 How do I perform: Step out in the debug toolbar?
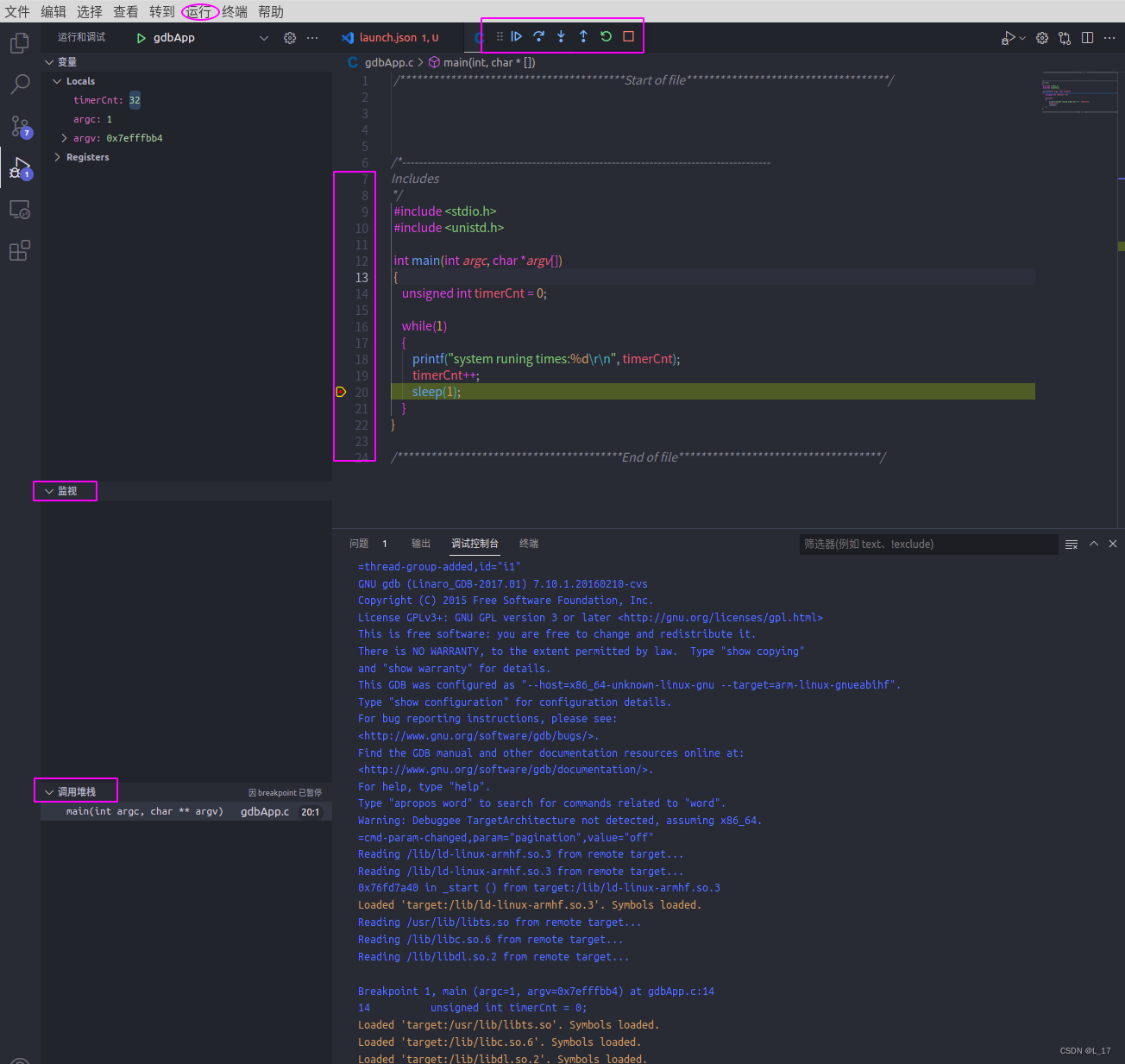[x=583, y=36]
